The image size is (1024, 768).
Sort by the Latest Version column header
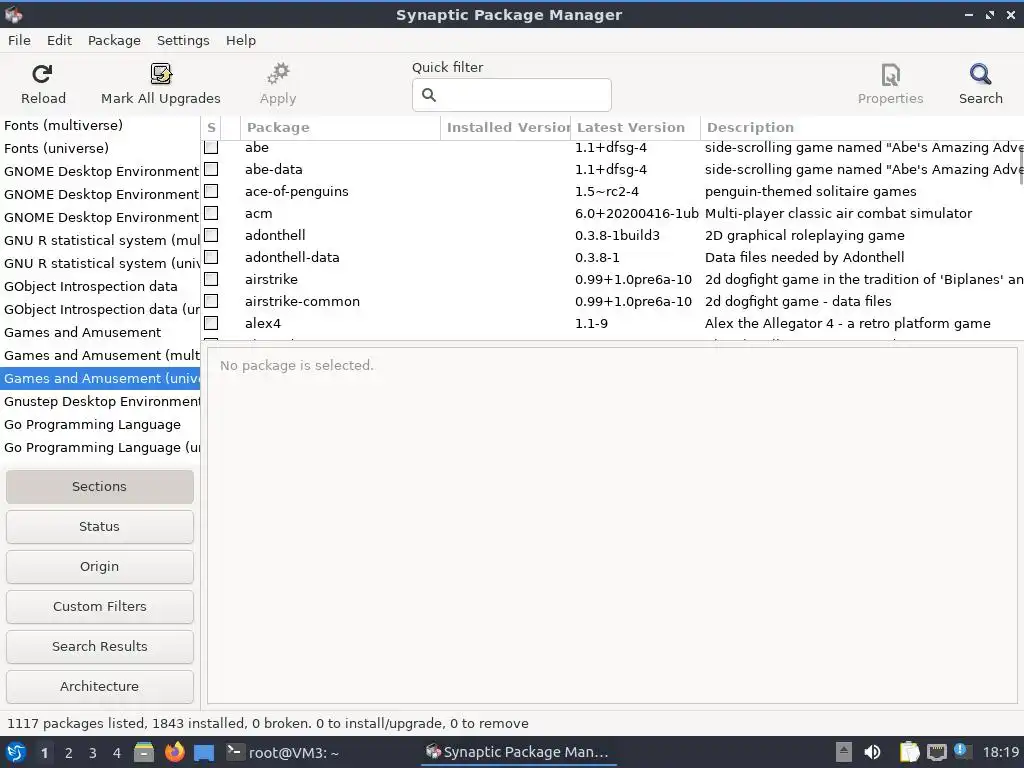635,127
